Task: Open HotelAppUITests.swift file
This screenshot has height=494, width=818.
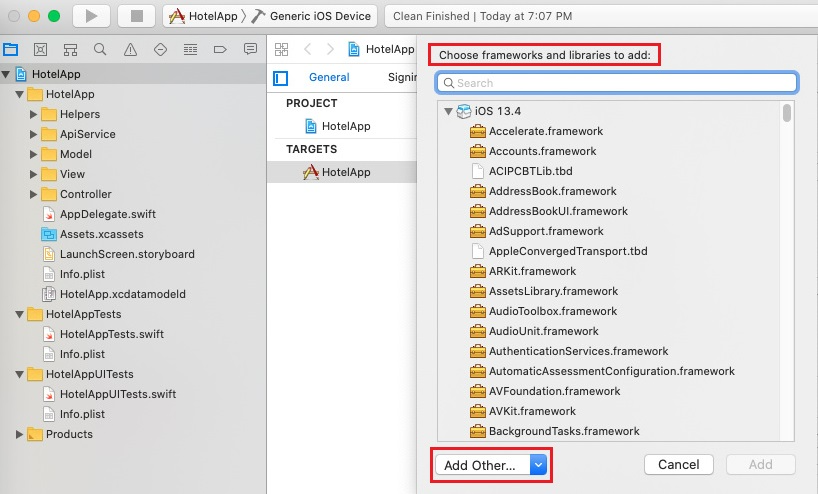Action: coord(118,394)
